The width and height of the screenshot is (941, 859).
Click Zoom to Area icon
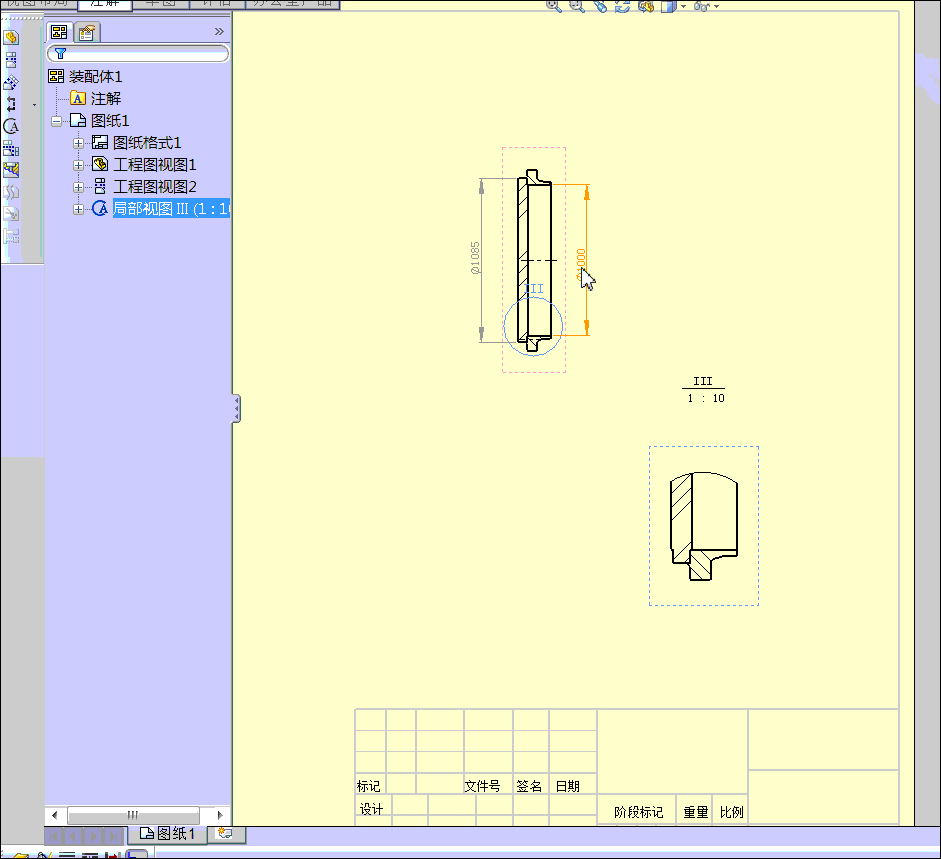click(577, 5)
